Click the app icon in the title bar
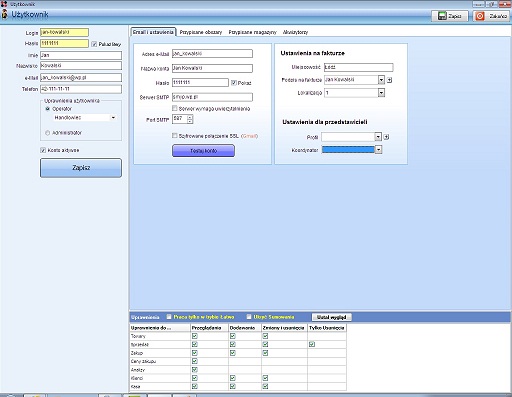 pos(4,4)
